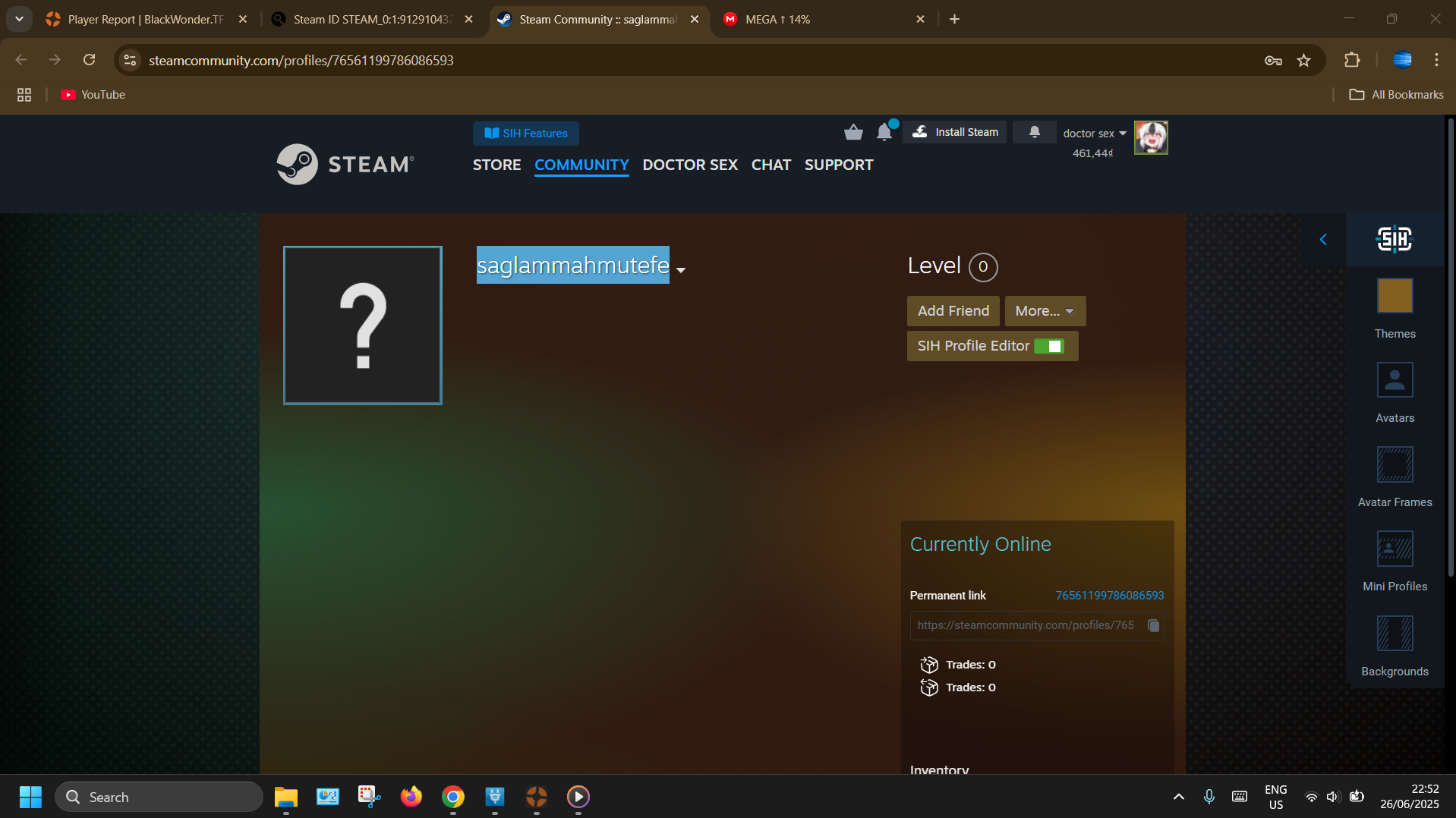
Task: Open a new browser tab
Action: (x=954, y=19)
